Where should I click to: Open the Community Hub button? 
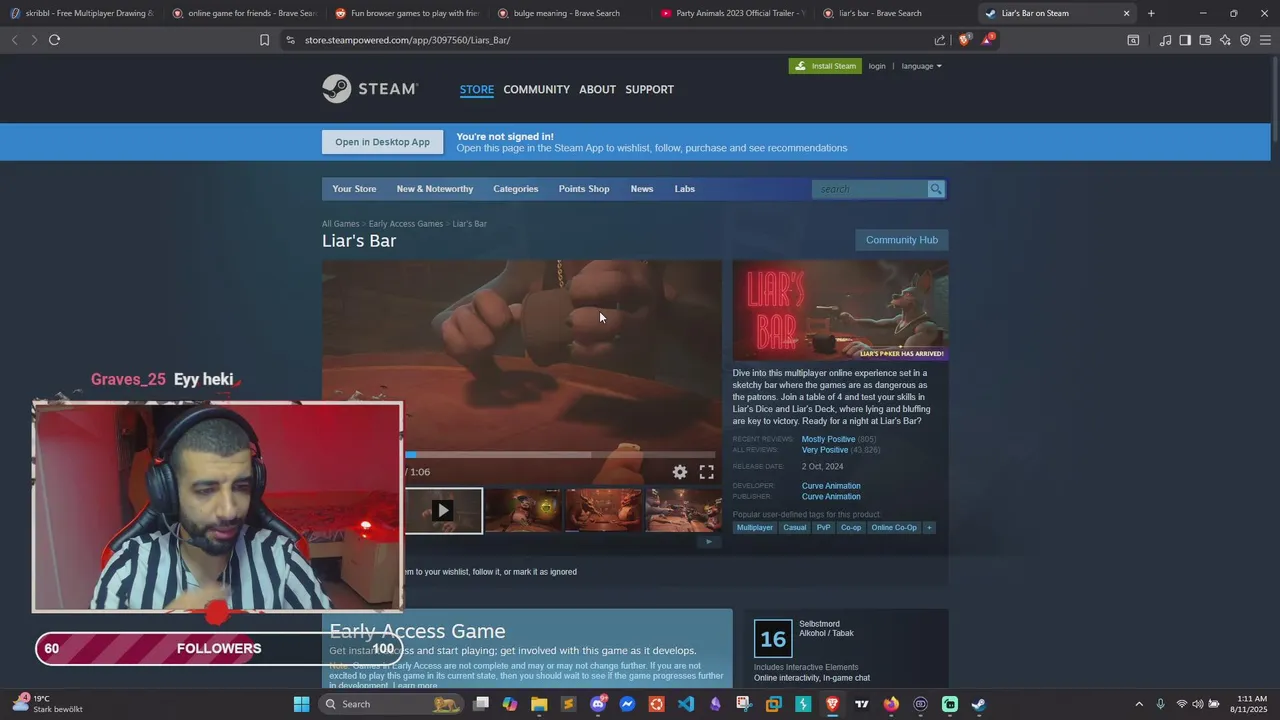[x=901, y=240]
